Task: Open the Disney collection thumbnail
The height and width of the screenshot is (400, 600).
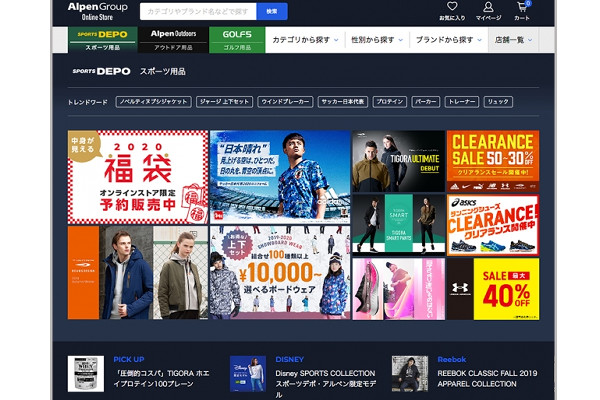Action: coord(247,373)
